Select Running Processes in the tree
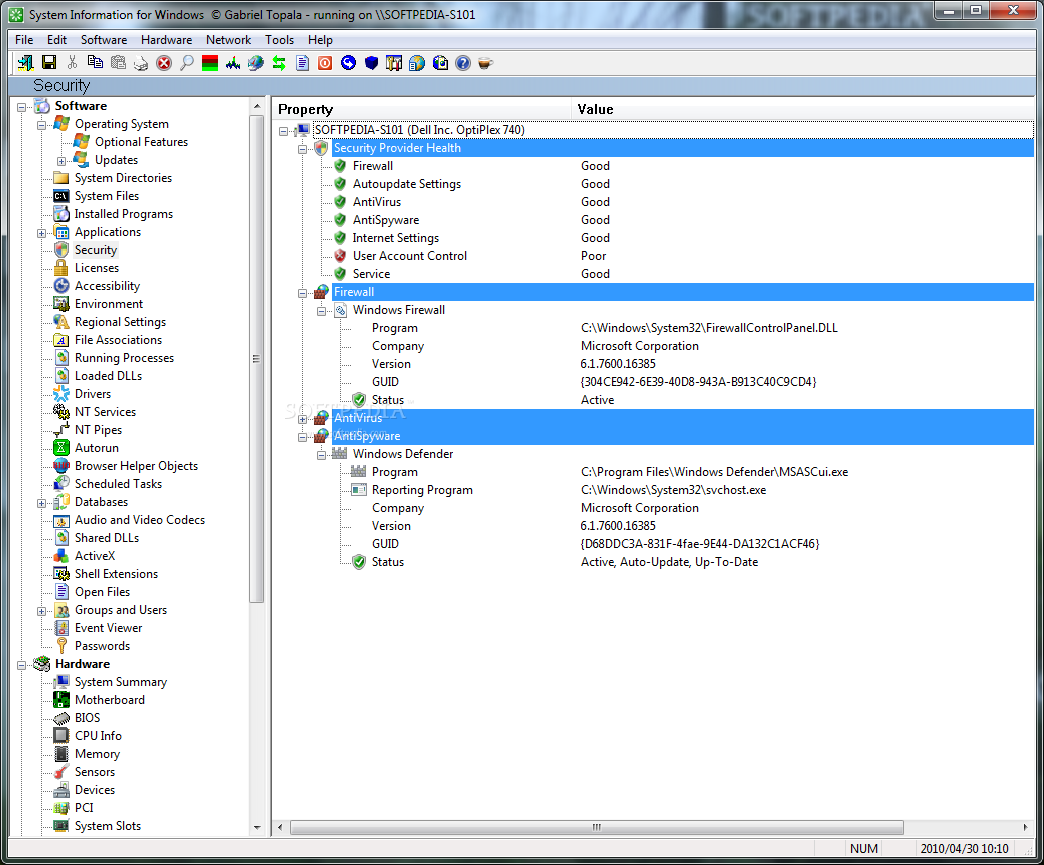 [125, 358]
